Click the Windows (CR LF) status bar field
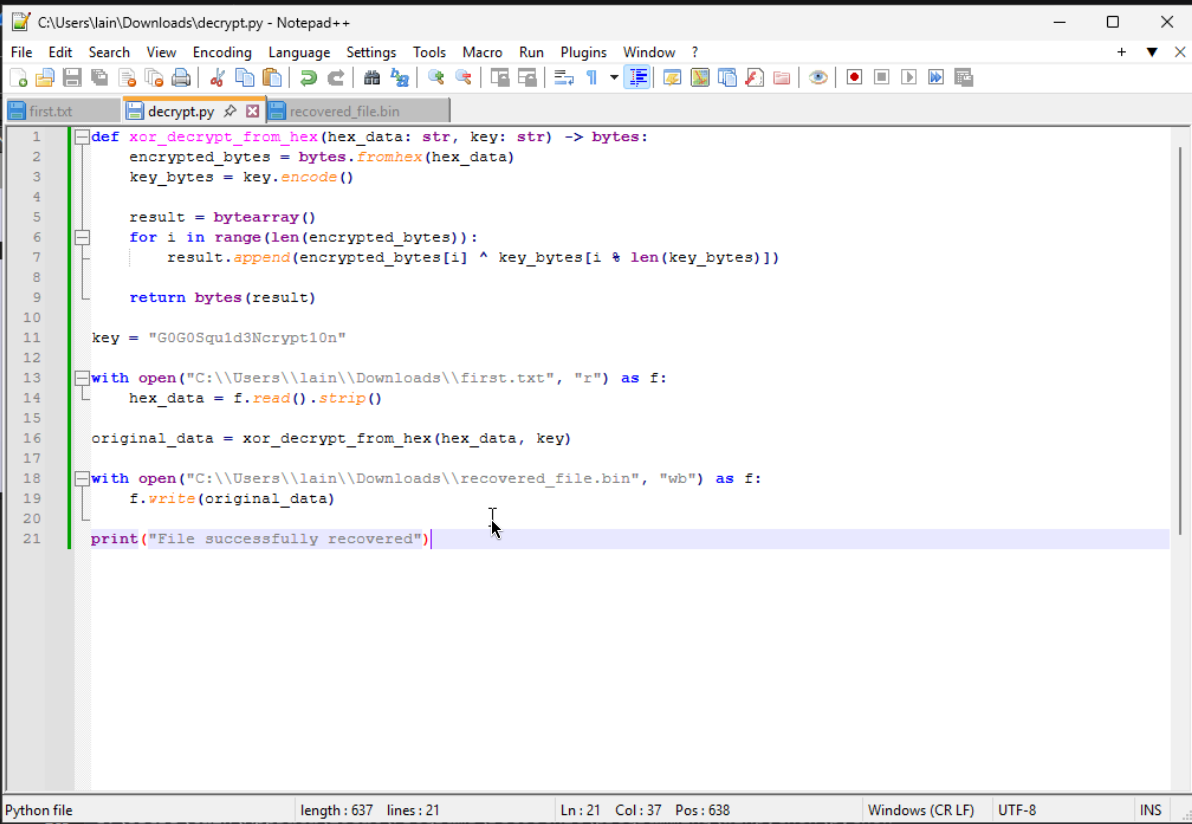This screenshot has height=824, width=1192. click(920, 810)
